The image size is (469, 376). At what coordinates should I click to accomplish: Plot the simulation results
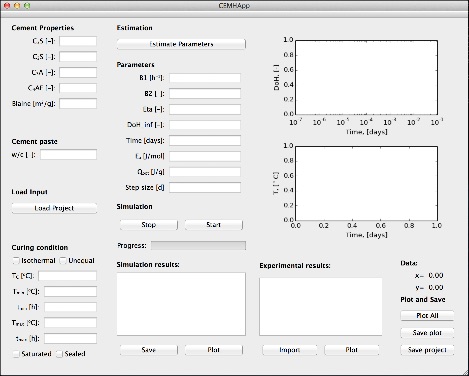point(213,350)
